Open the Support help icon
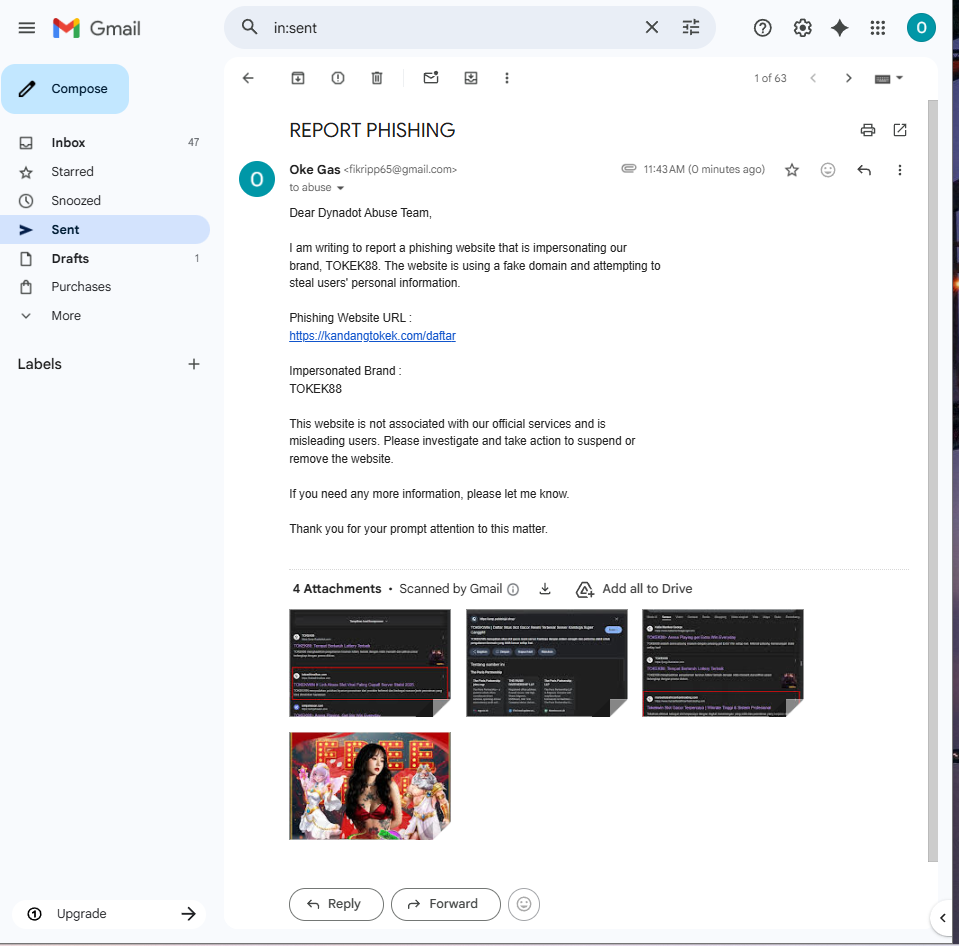 (762, 28)
